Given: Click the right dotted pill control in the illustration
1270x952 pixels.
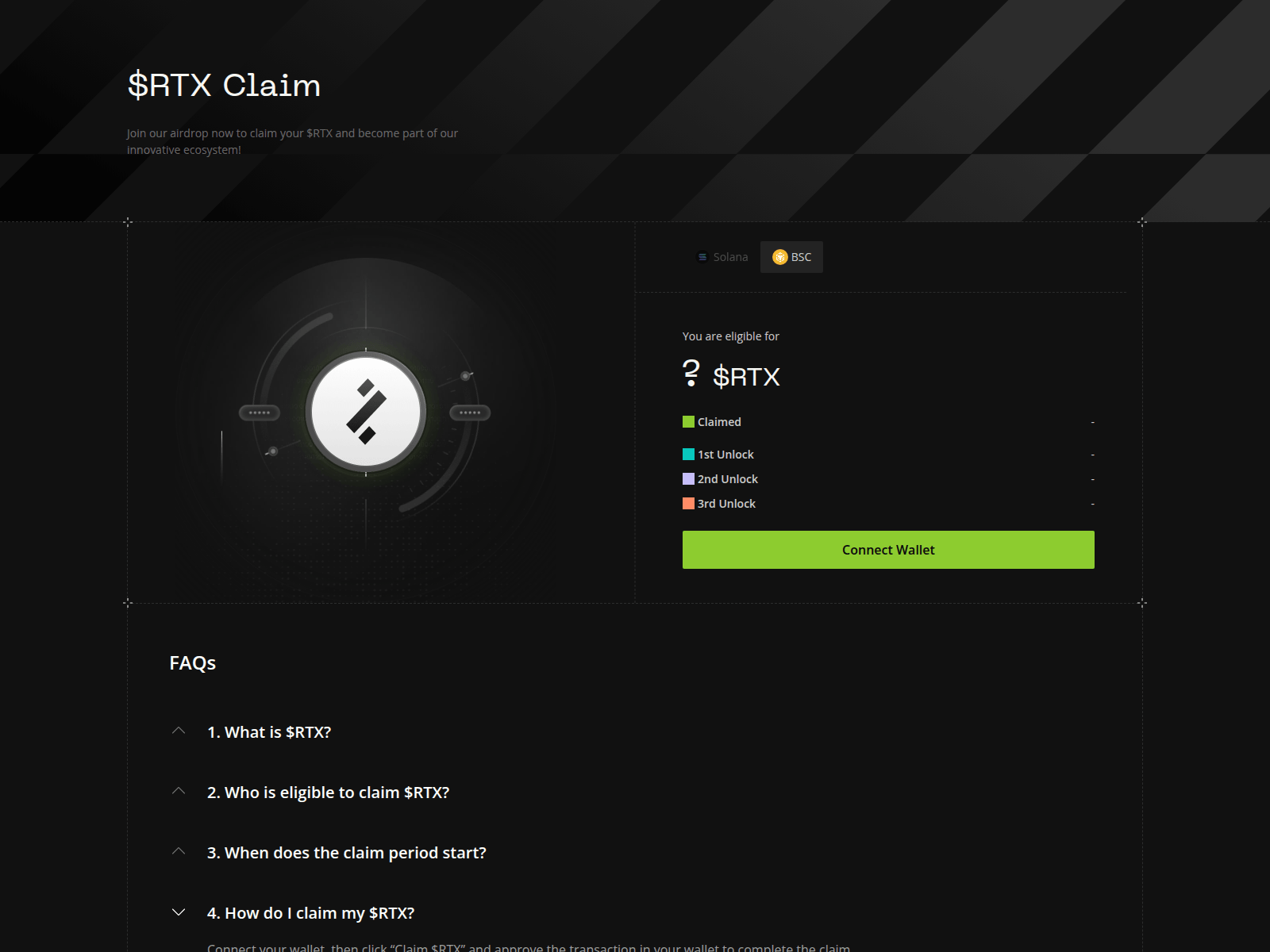Looking at the screenshot, I should tap(470, 412).
